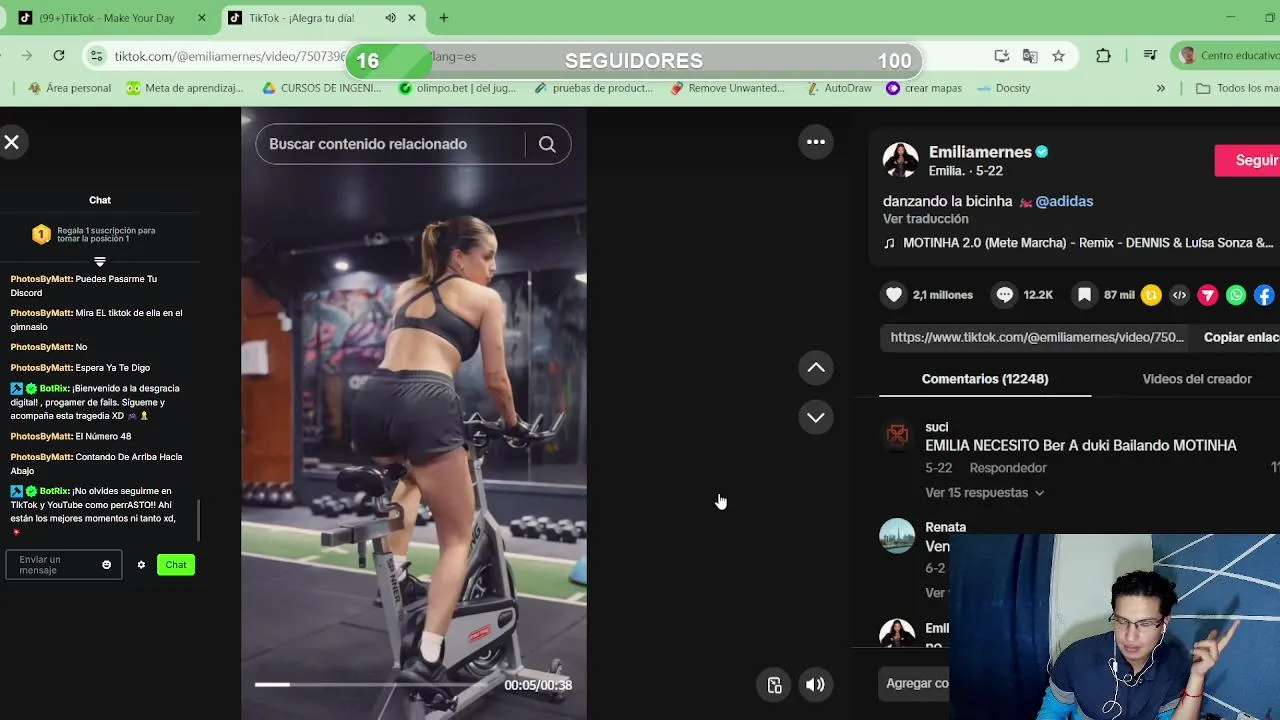1280x720 pixels.
Task: Open the @adidas mention link
Action: [1064, 201]
